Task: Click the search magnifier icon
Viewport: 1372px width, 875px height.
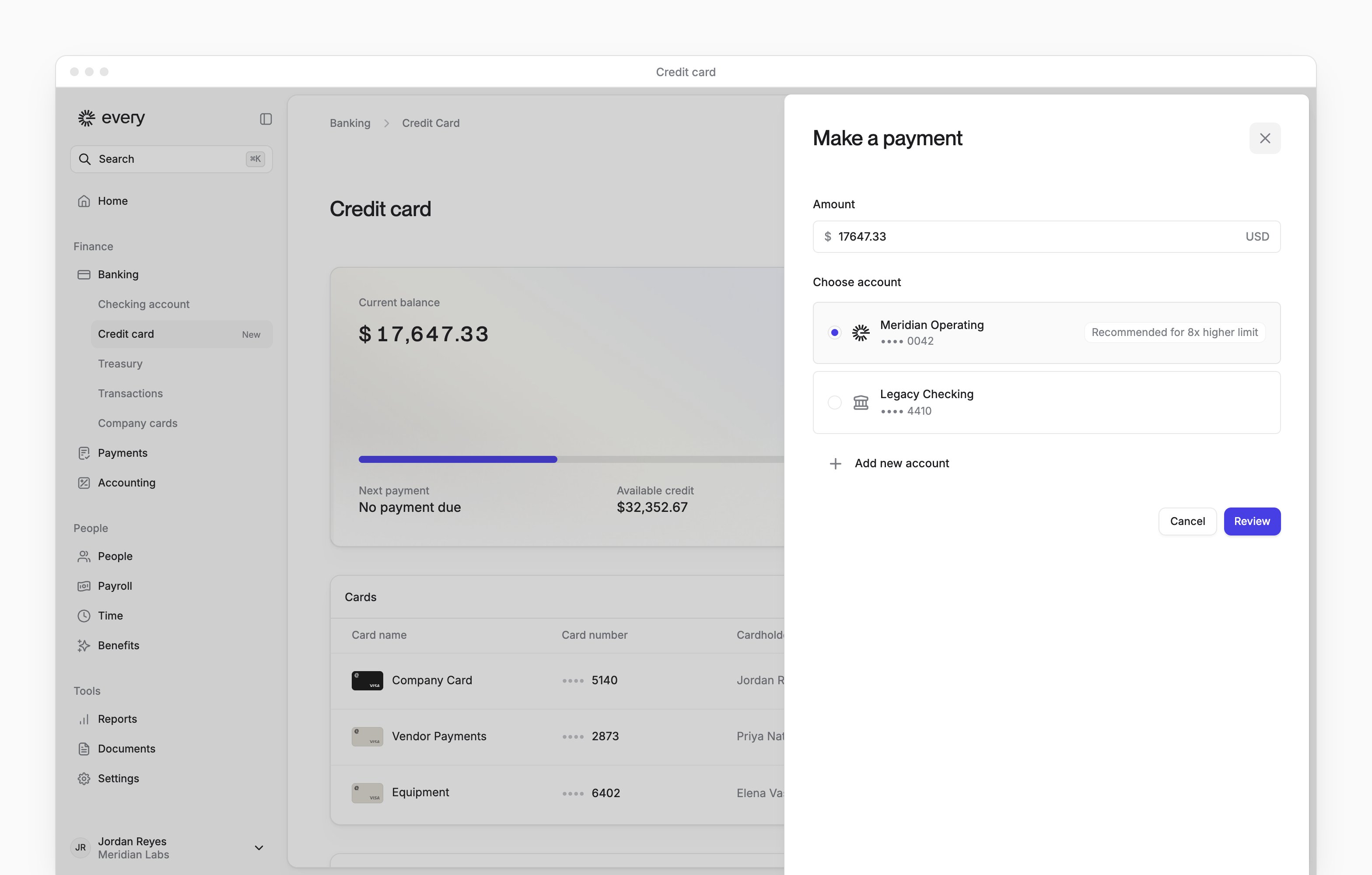Action: (85, 159)
